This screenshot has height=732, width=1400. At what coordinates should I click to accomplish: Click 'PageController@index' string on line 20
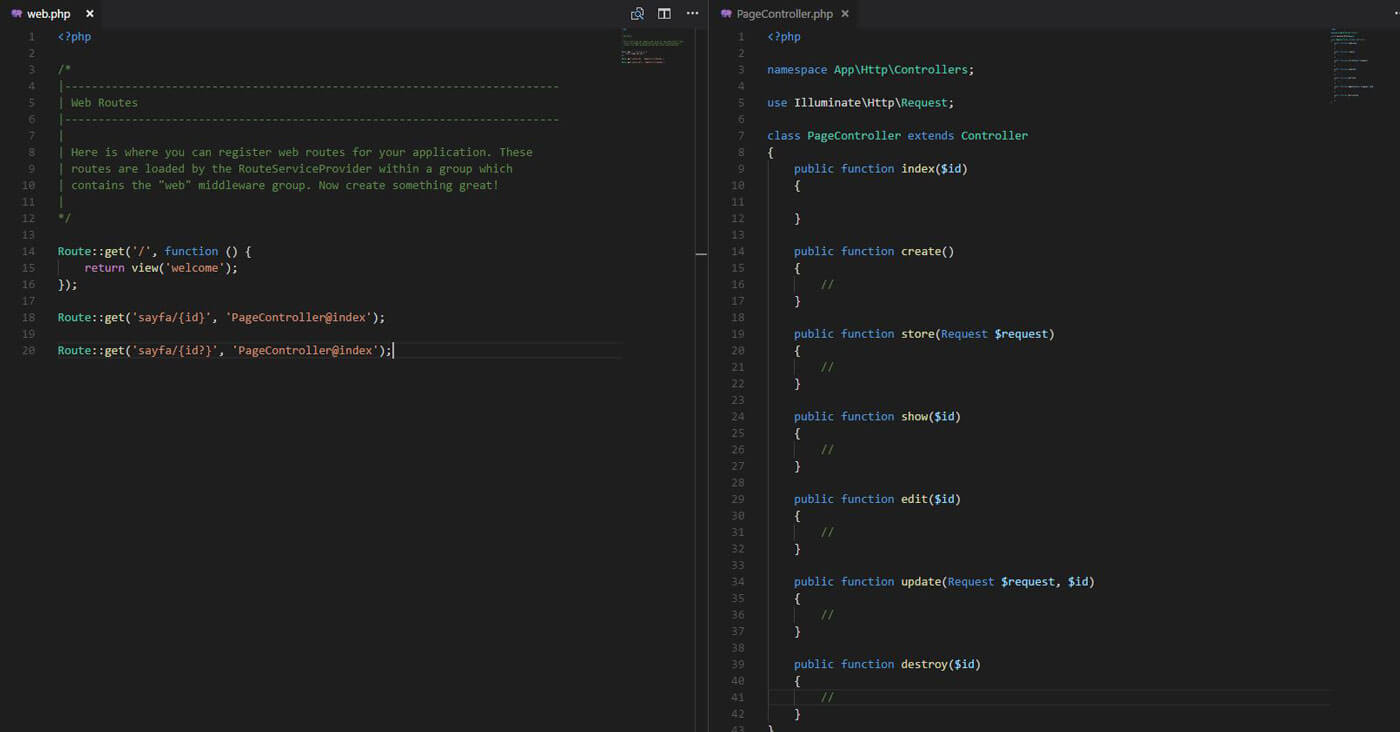tap(305, 351)
